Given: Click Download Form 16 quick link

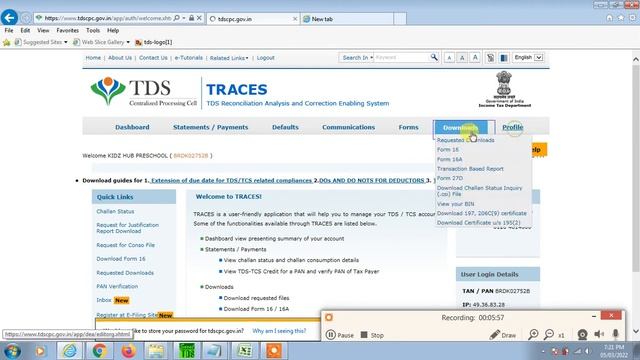Looking at the screenshot, I should click(x=121, y=259).
